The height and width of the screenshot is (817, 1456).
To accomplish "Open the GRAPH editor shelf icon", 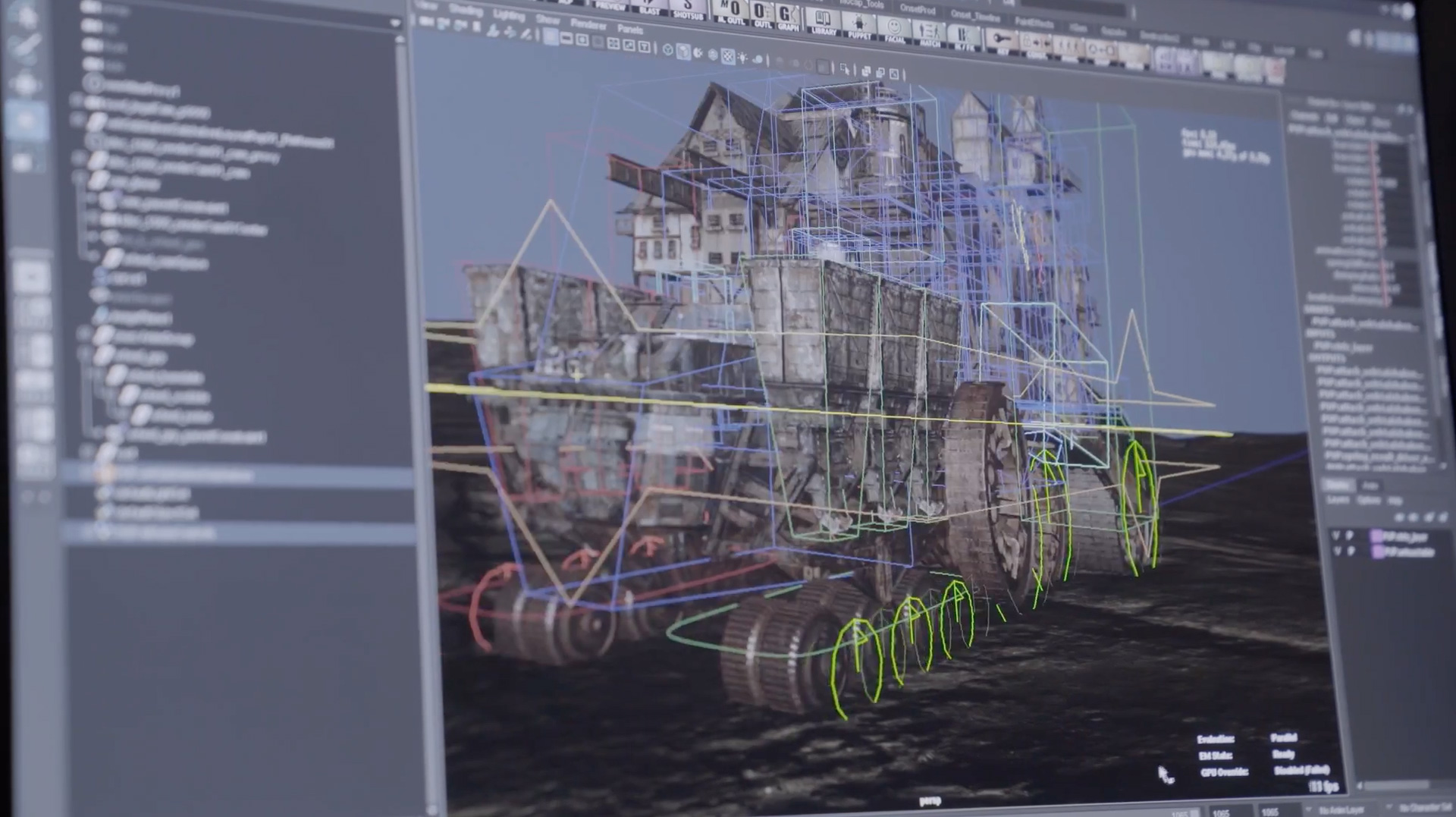I will (x=788, y=16).
